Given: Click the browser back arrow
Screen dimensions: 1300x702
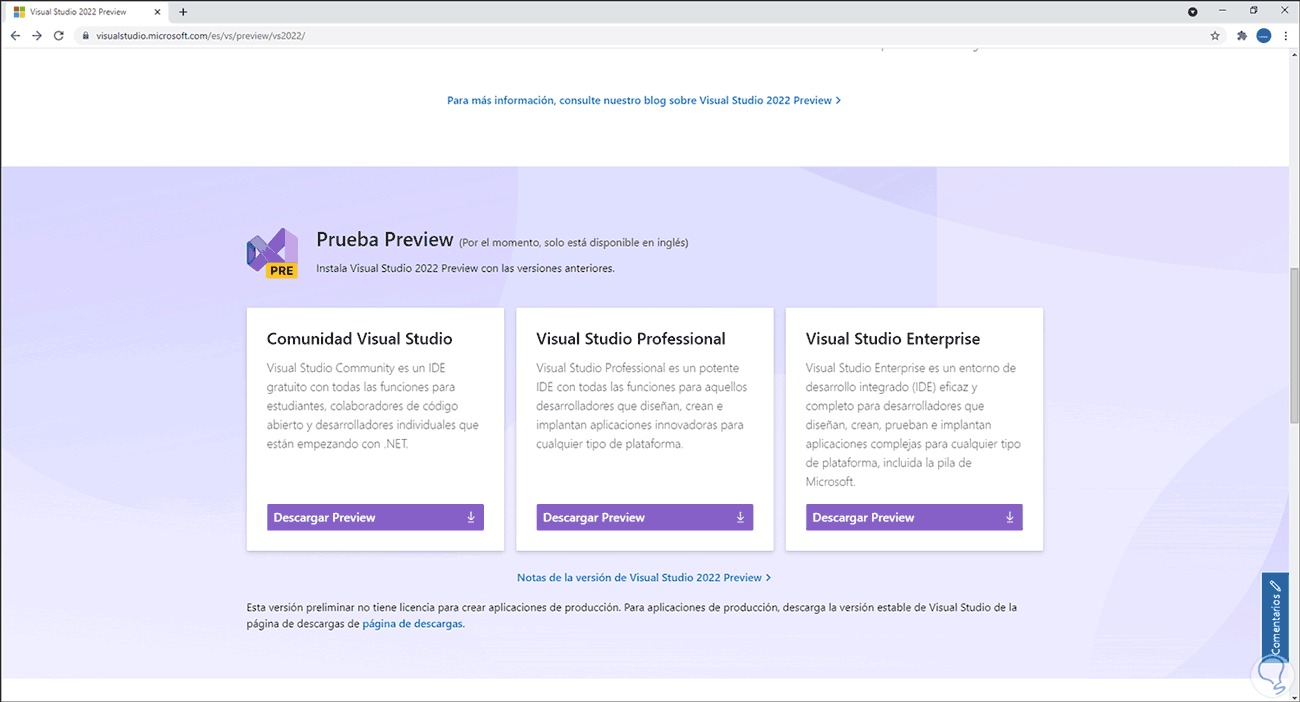Looking at the screenshot, I should (15, 35).
